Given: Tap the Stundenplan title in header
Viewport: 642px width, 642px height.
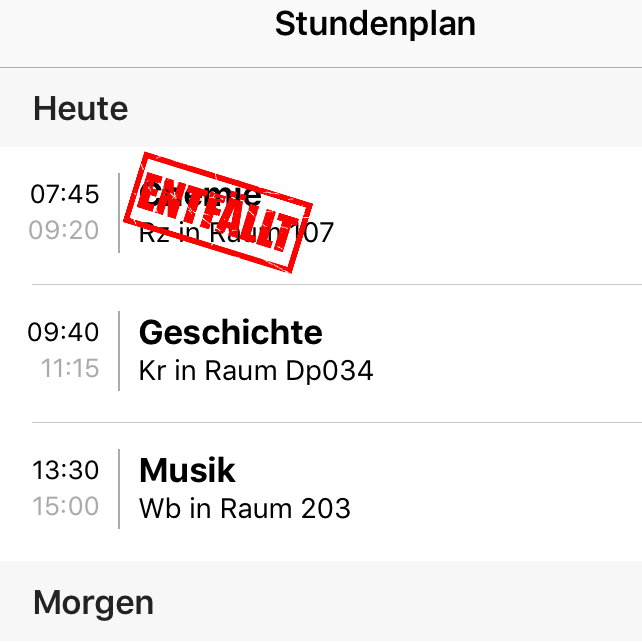Looking at the screenshot, I should (x=375, y=24).
